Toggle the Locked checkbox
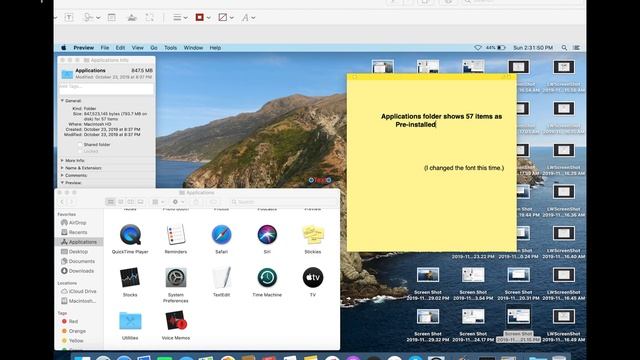 [80, 151]
